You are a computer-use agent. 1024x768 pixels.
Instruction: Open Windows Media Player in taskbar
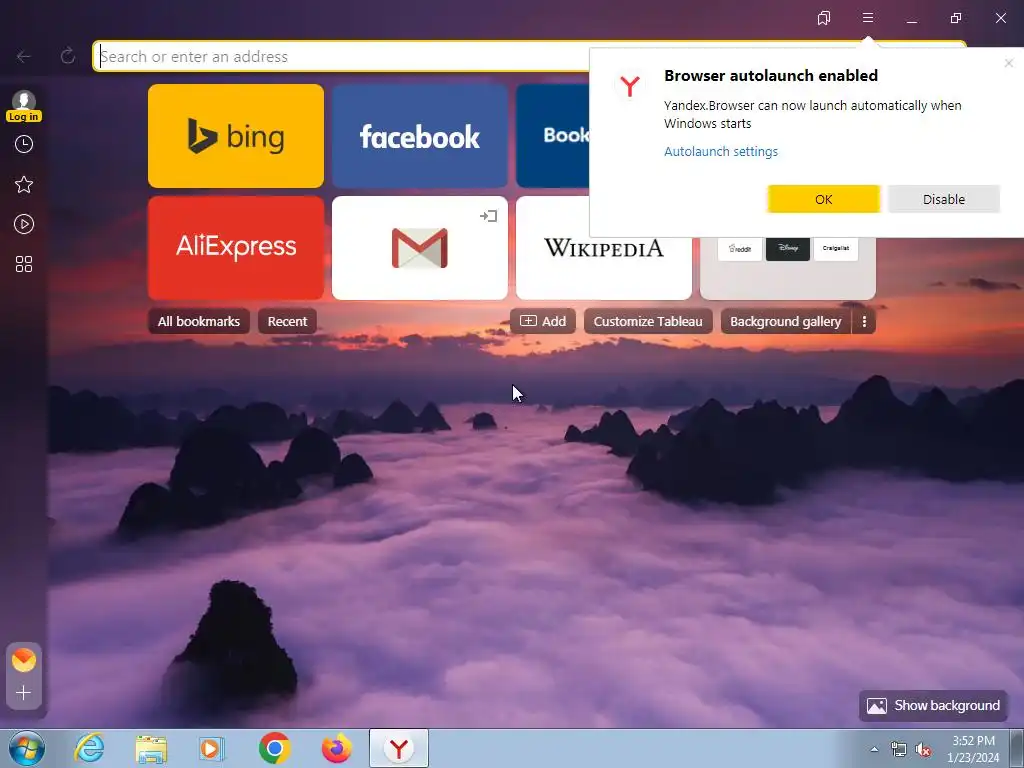coord(212,748)
